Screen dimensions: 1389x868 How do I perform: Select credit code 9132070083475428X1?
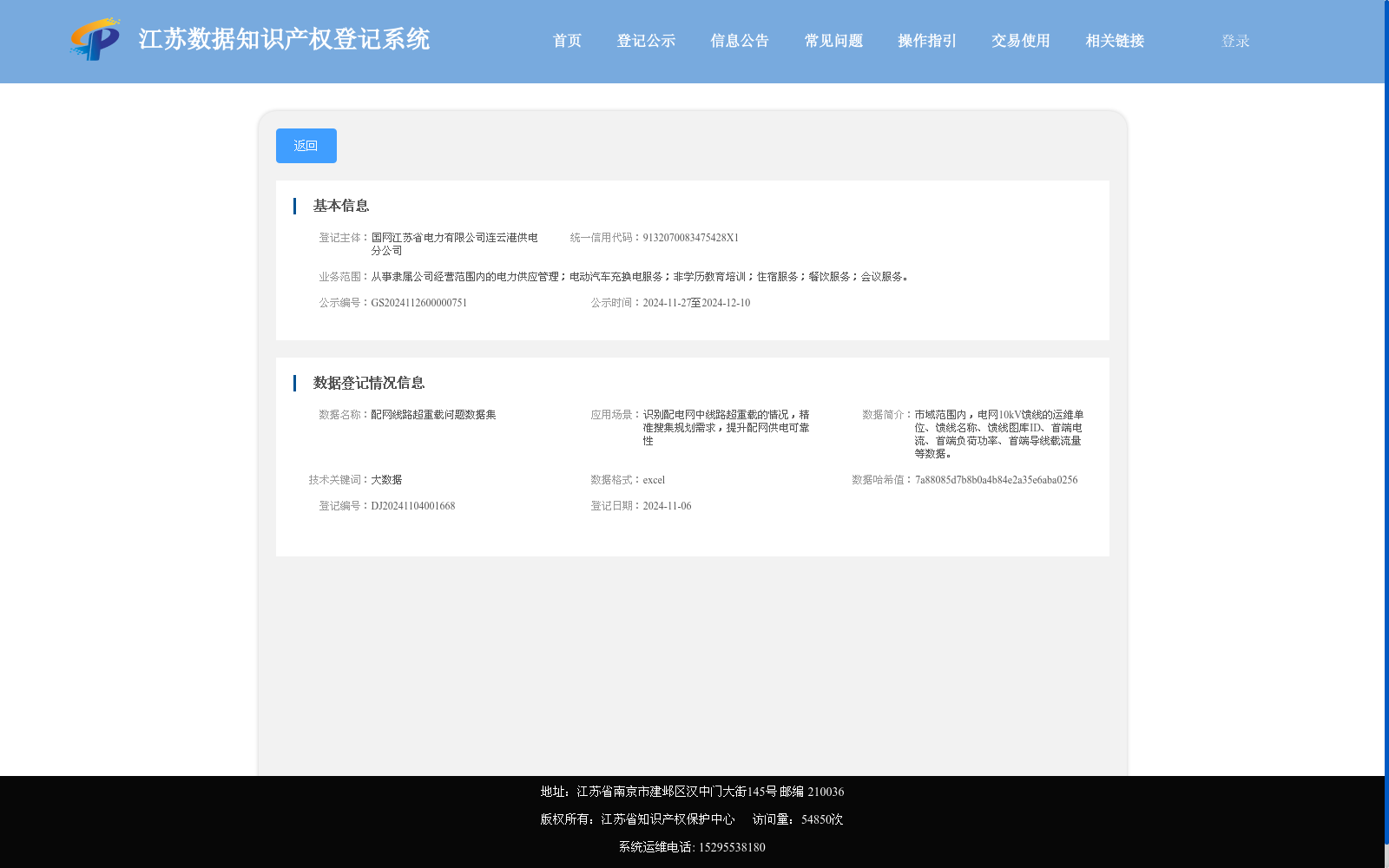pos(690,238)
